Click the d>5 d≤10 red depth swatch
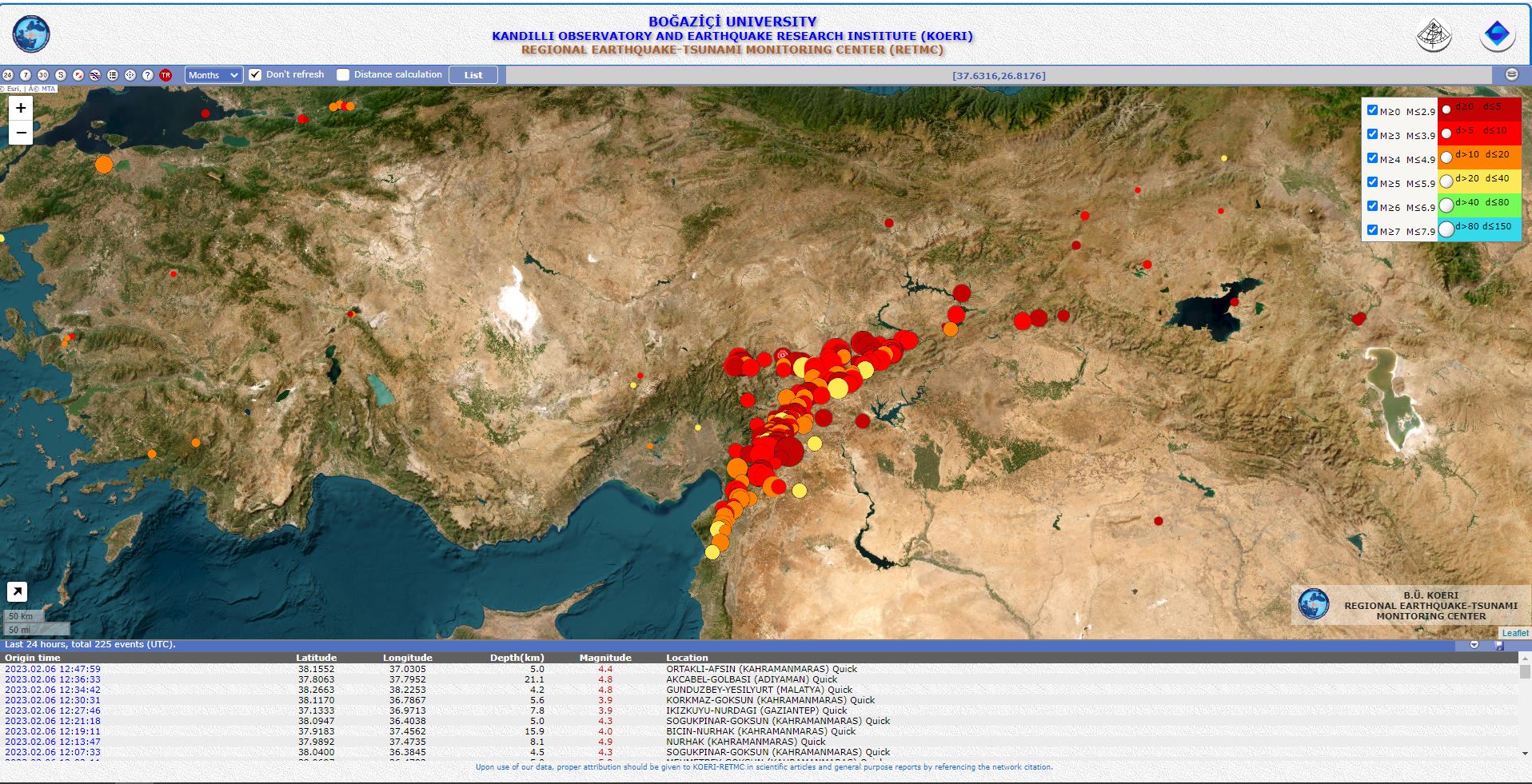This screenshot has width=1532, height=784. tap(1479, 133)
